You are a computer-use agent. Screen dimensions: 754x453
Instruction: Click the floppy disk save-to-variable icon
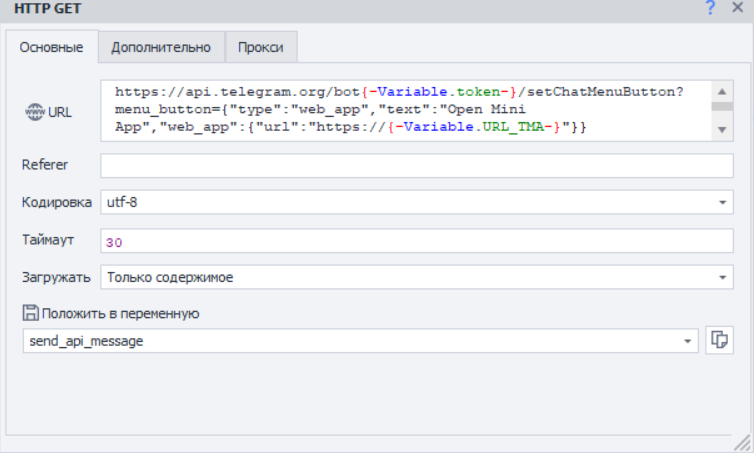tap(30, 313)
